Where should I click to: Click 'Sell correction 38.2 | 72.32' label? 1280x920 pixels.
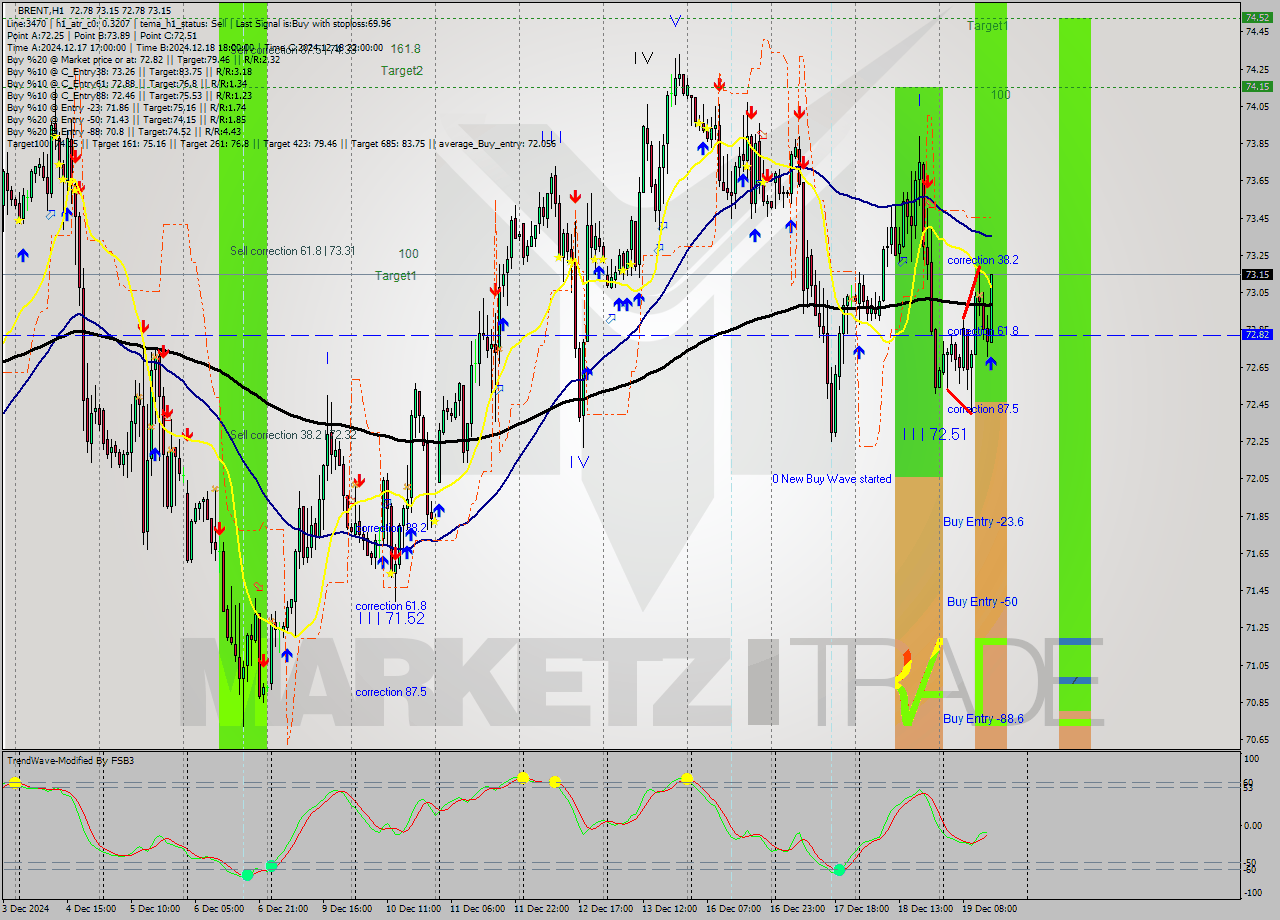tap(292, 435)
